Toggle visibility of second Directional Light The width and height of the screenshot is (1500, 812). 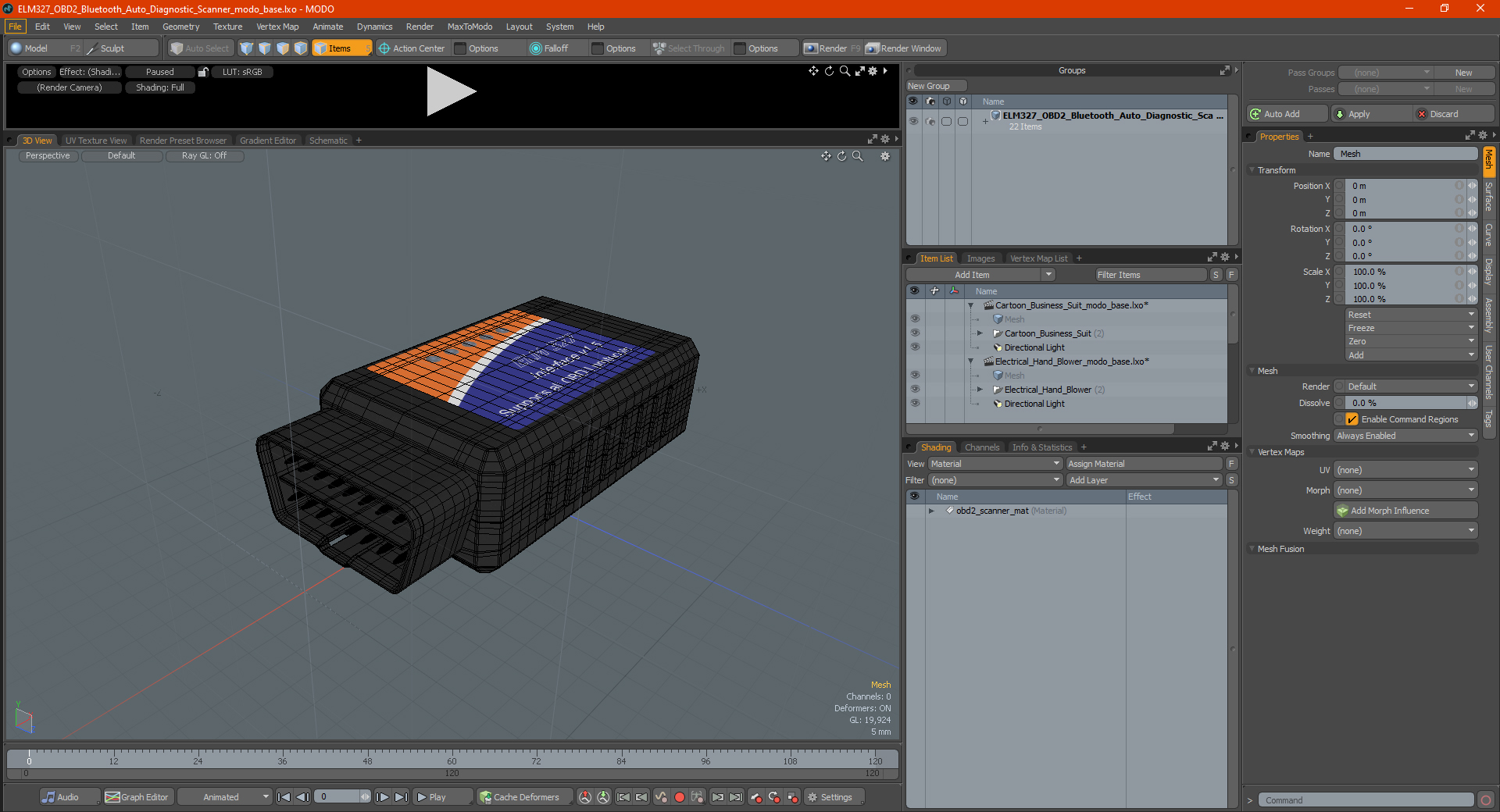915,404
